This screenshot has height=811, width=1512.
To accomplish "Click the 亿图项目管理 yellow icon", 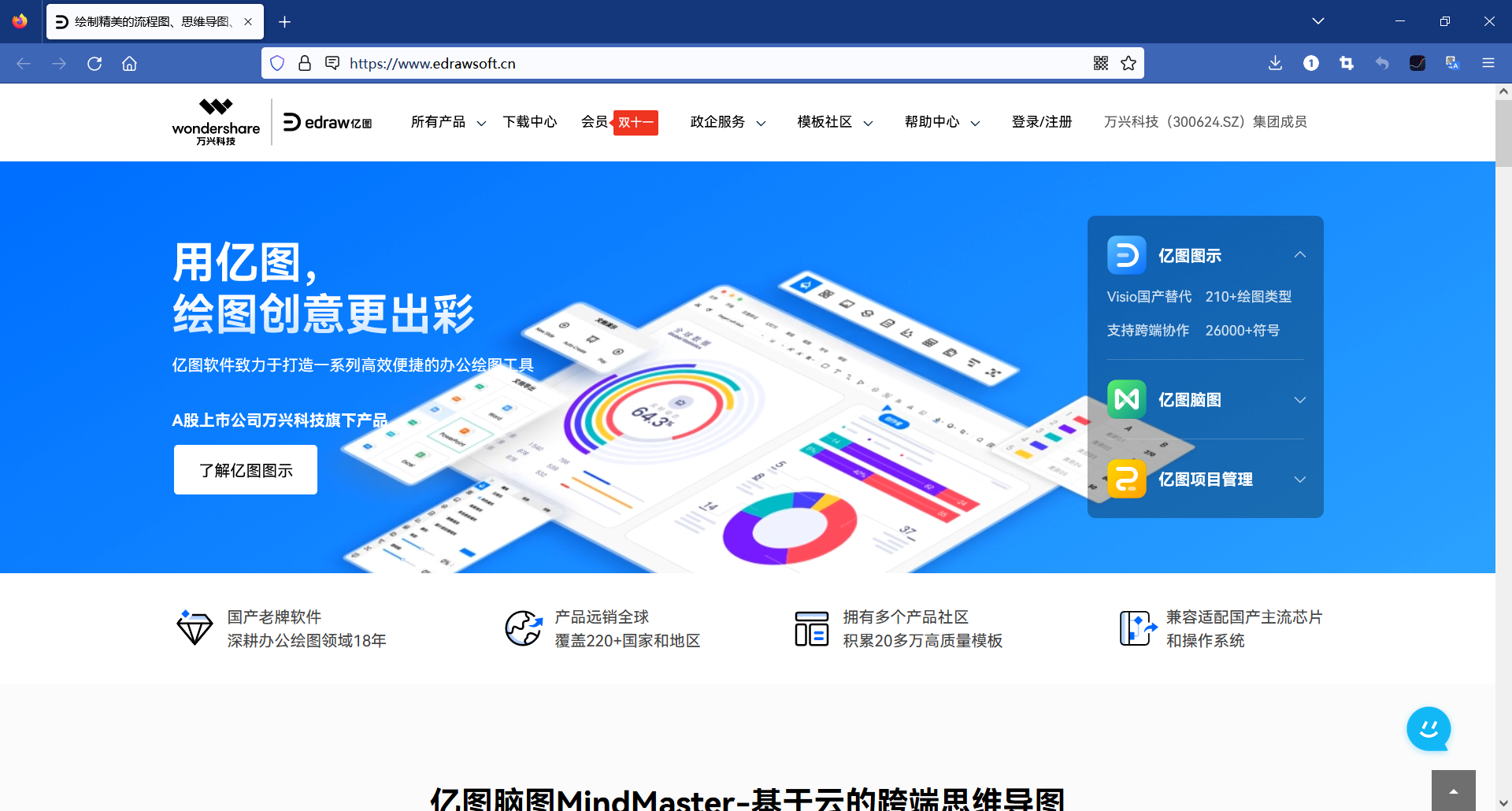I will pos(1127,479).
